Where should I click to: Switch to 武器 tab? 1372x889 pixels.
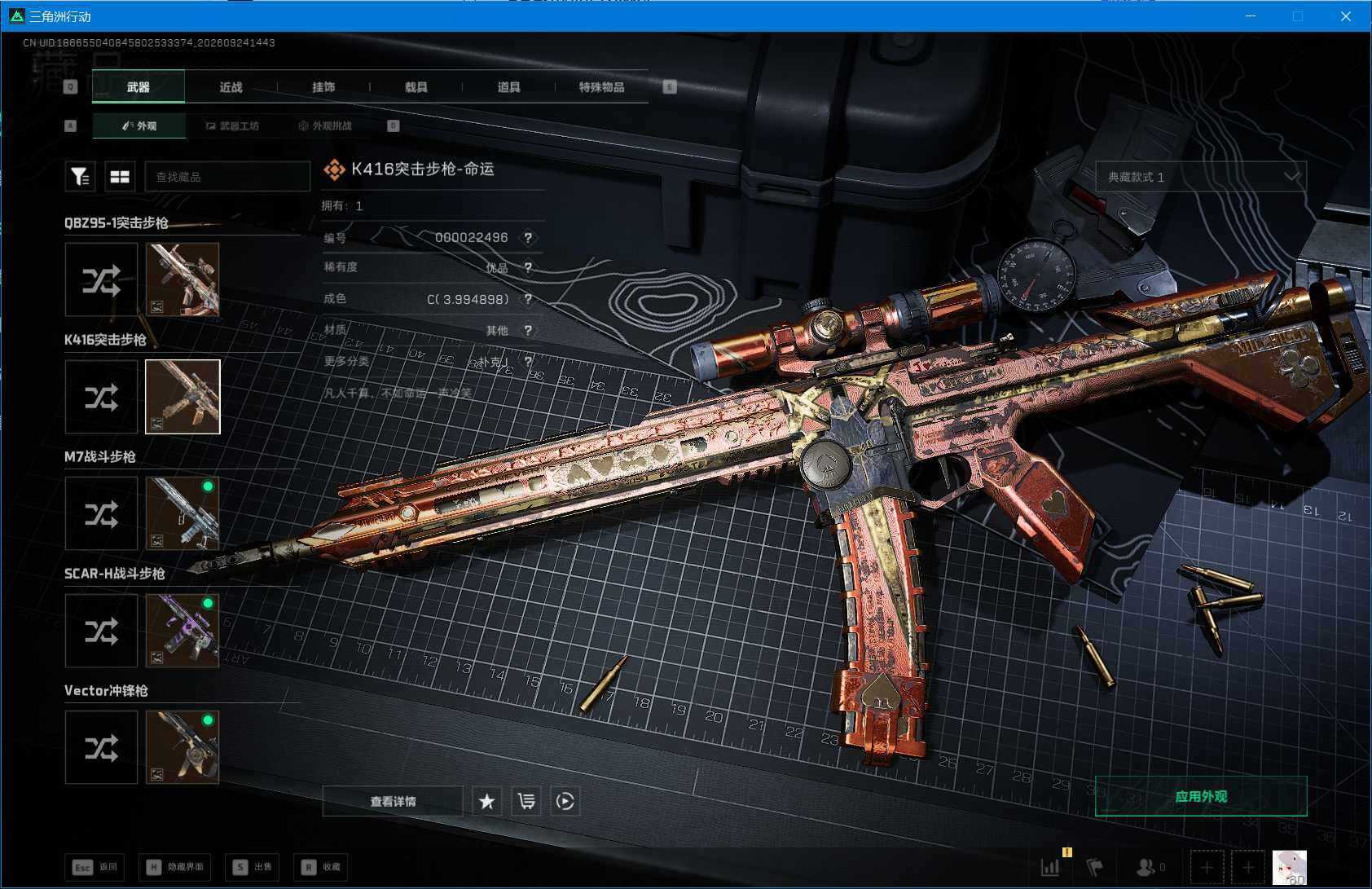click(139, 86)
